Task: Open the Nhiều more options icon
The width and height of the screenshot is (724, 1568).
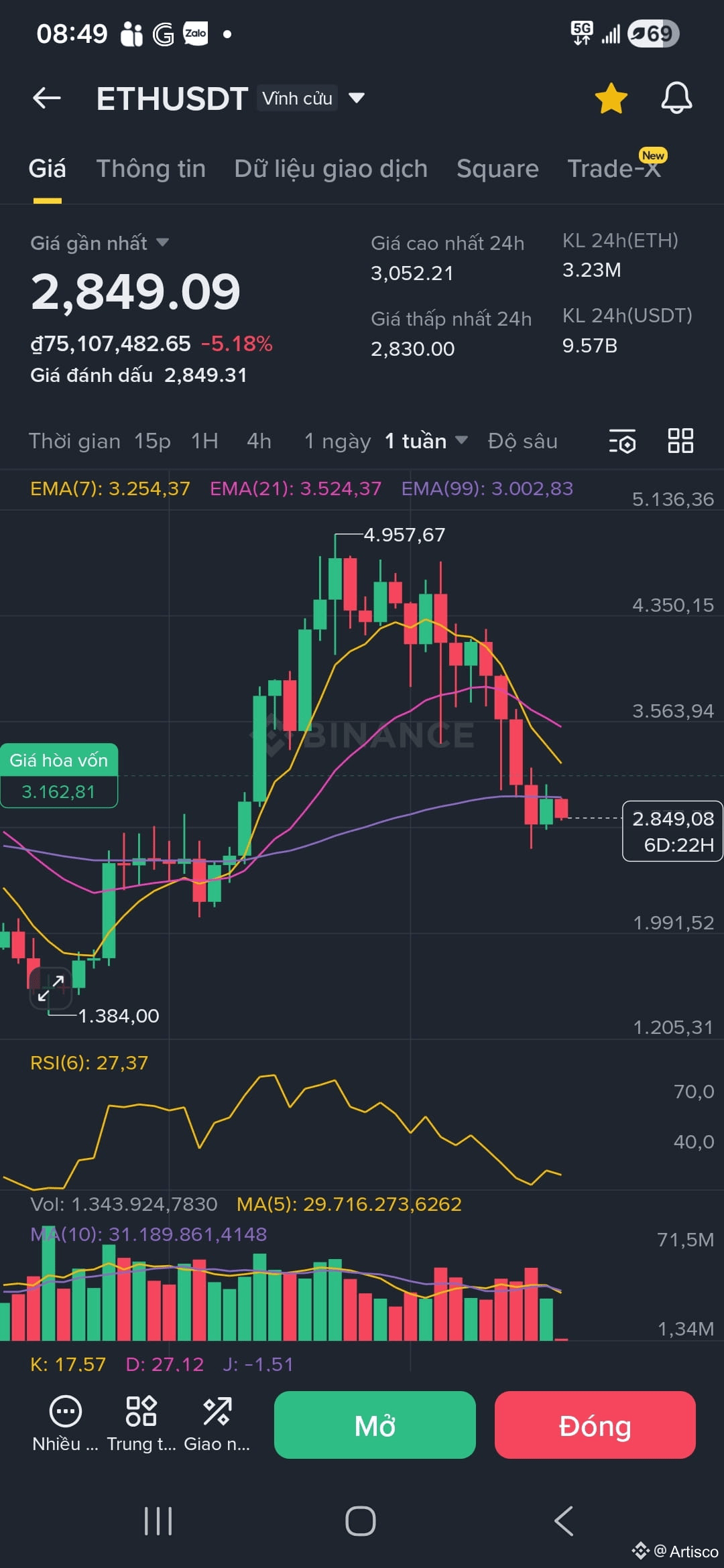Action: pyautogui.click(x=66, y=1425)
